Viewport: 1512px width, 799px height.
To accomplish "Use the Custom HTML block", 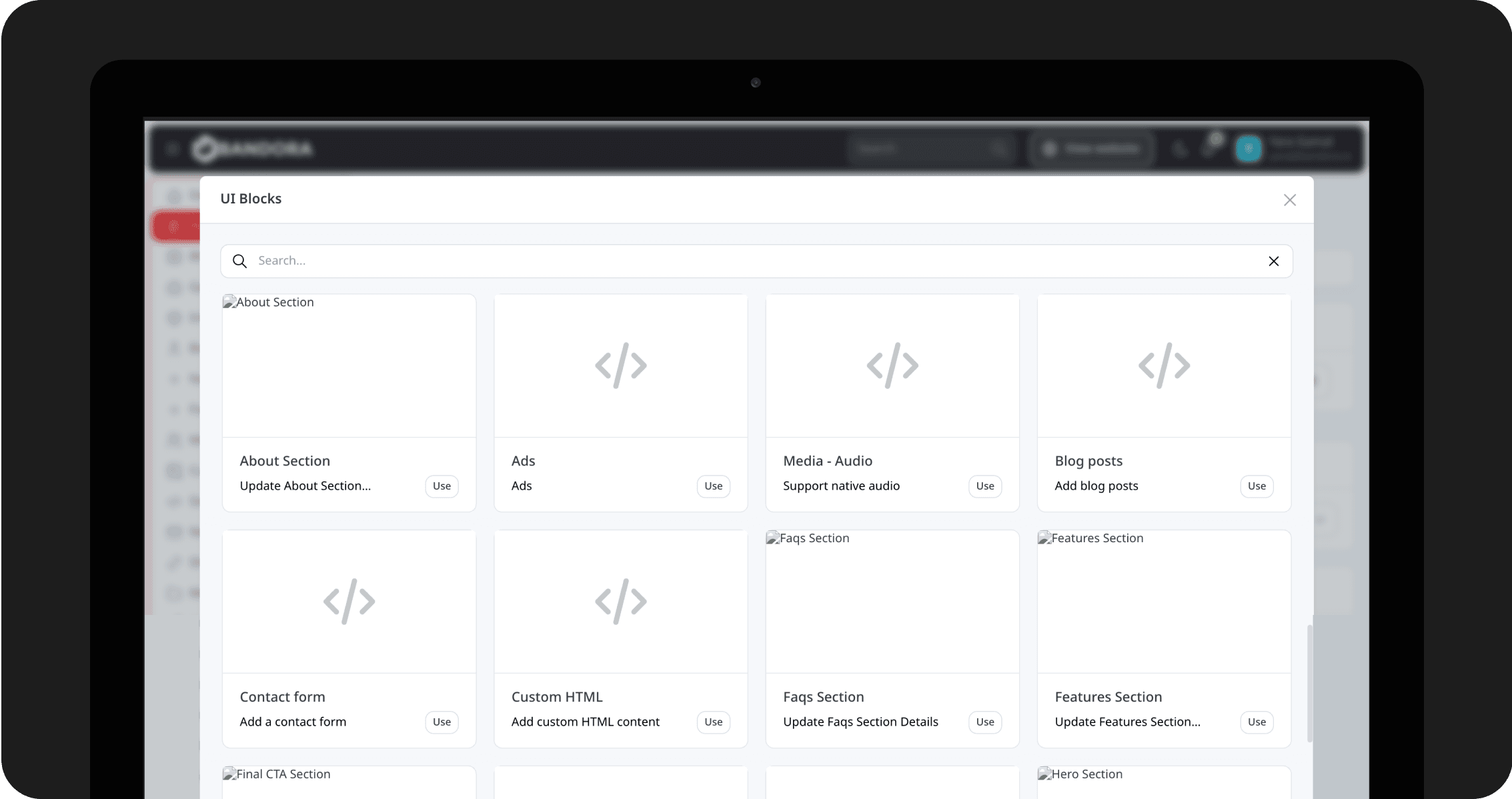I will (713, 722).
